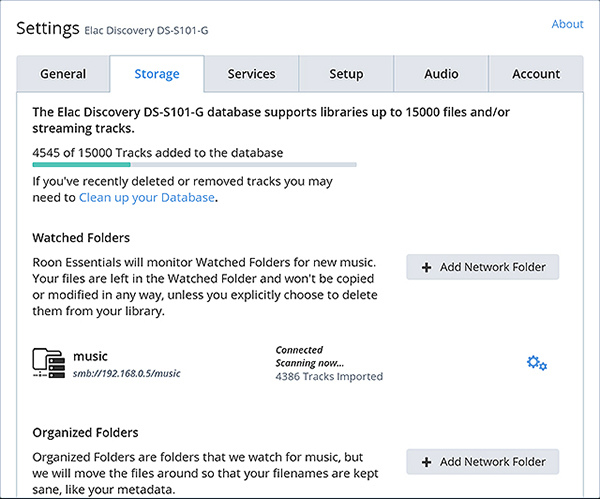The image size is (600, 499).
Task: Open the music folder gear settings icon
Action: [536, 363]
